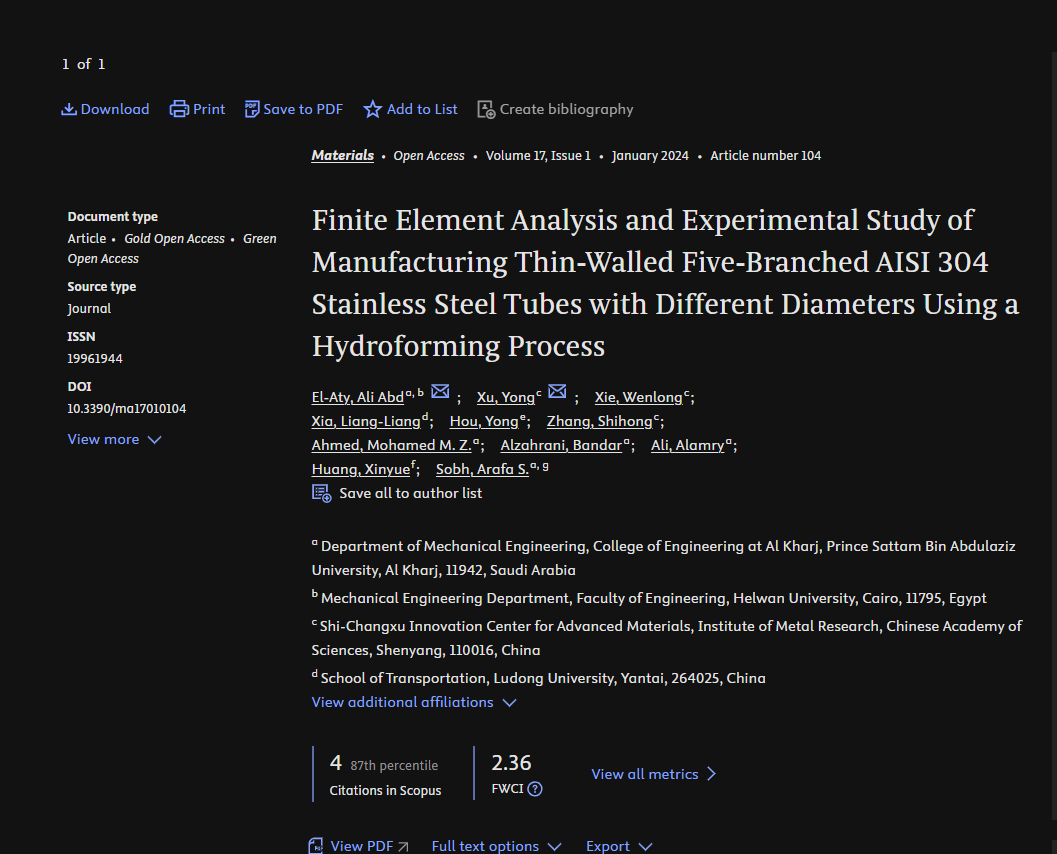Click the arrow next to View all metrics
The width and height of the screenshot is (1057, 854).
click(712, 774)
